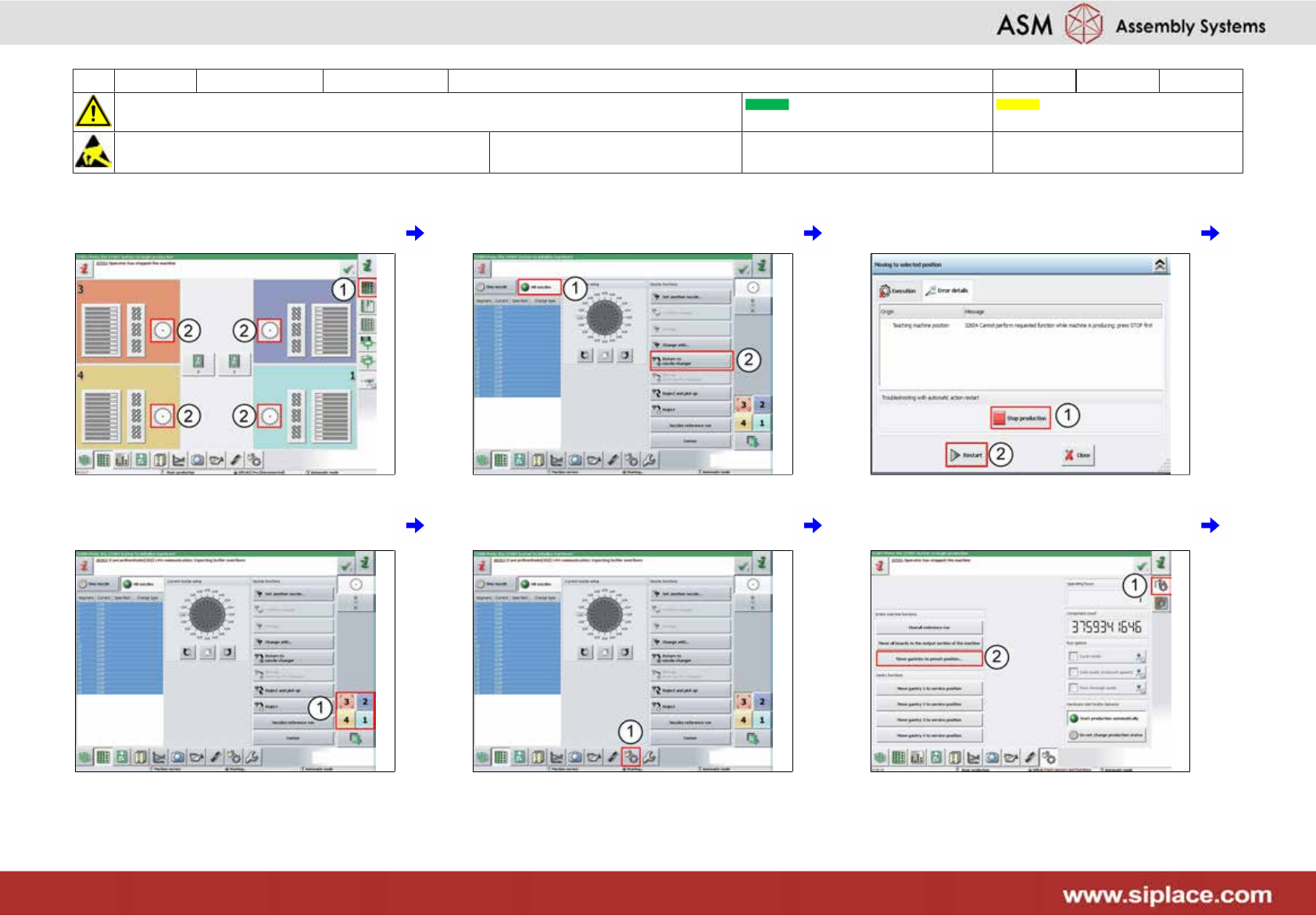This screenshot has width=1316, height=916.
Task: Click red-outlined gears icon in nozzle screen toolbar
Action: tap(631, 756)
